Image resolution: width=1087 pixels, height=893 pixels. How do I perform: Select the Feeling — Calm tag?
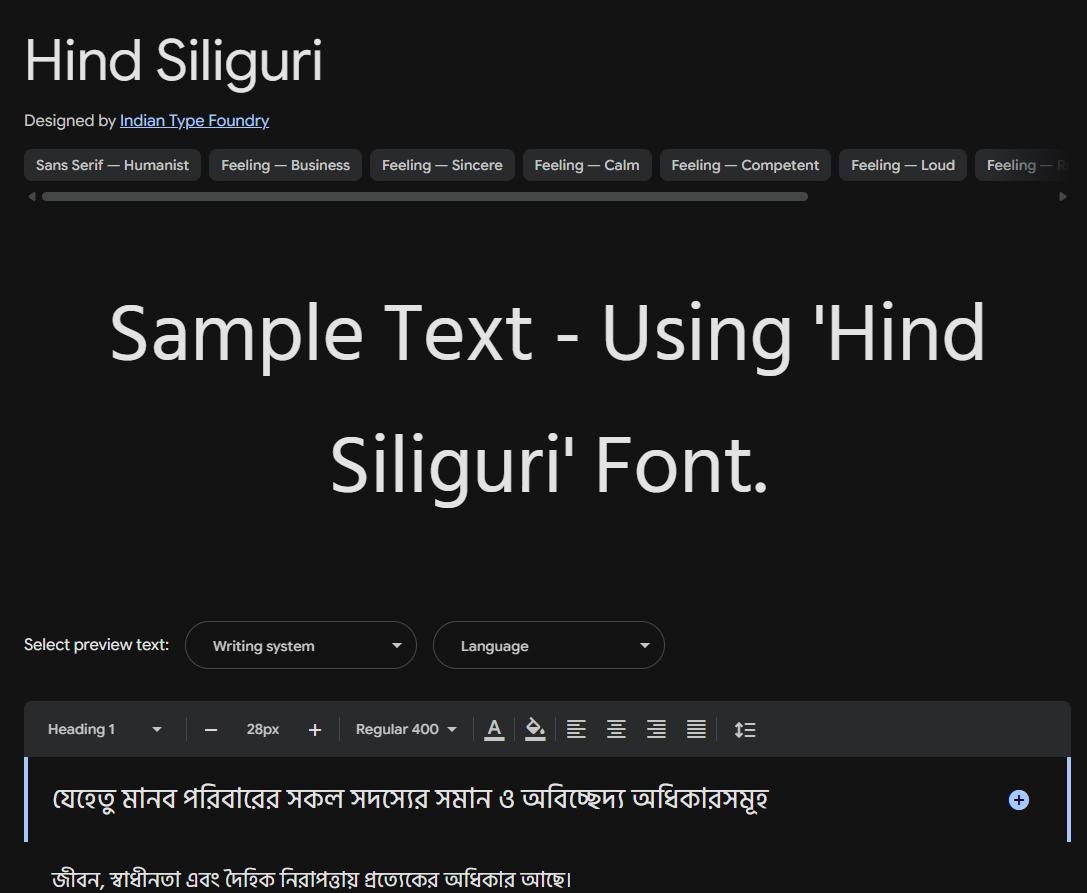coord(587,165)
